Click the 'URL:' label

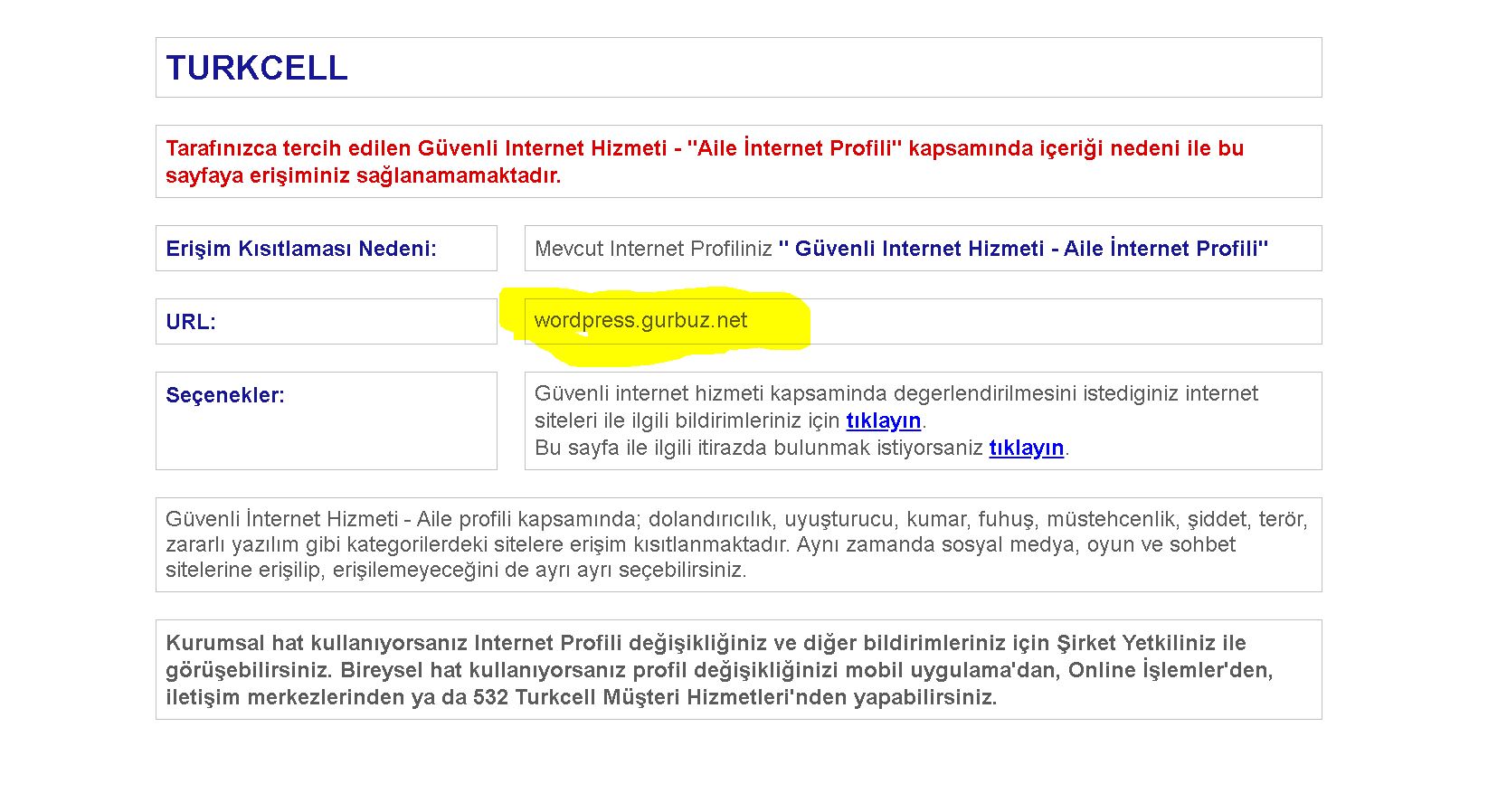coord(191,322)
